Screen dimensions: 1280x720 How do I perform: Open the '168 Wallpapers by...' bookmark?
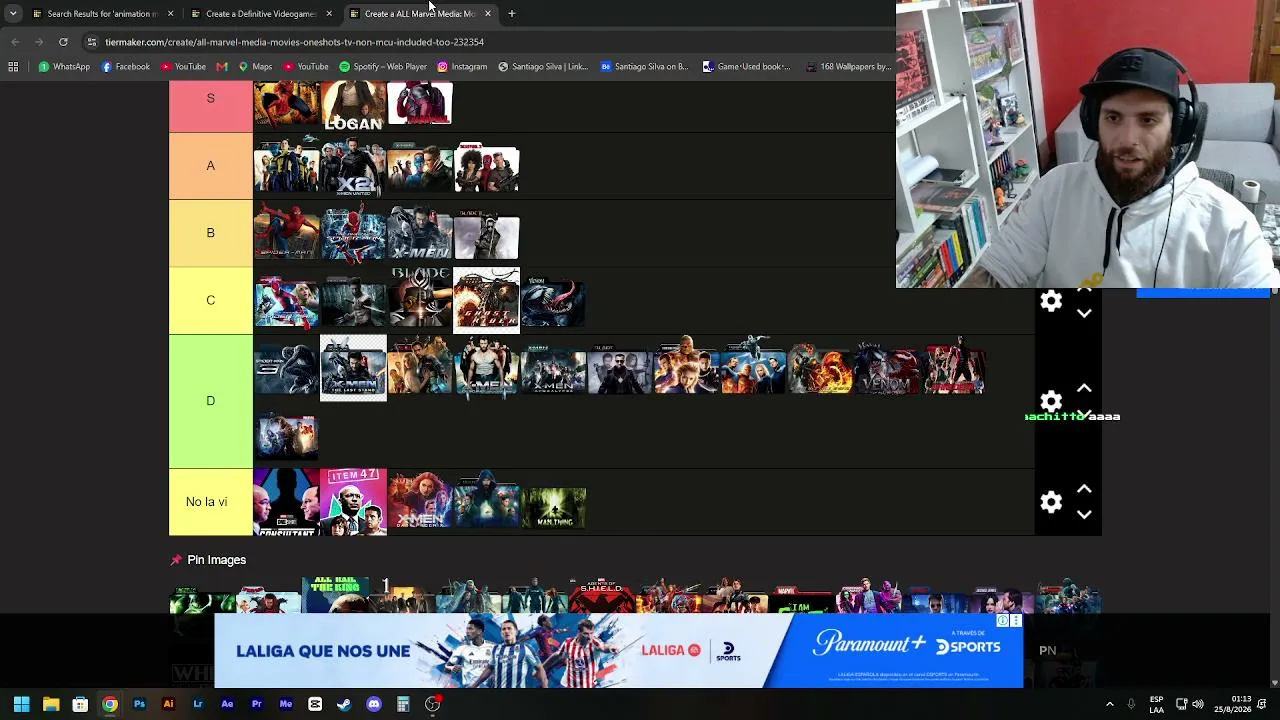click(x=847, y=67)
